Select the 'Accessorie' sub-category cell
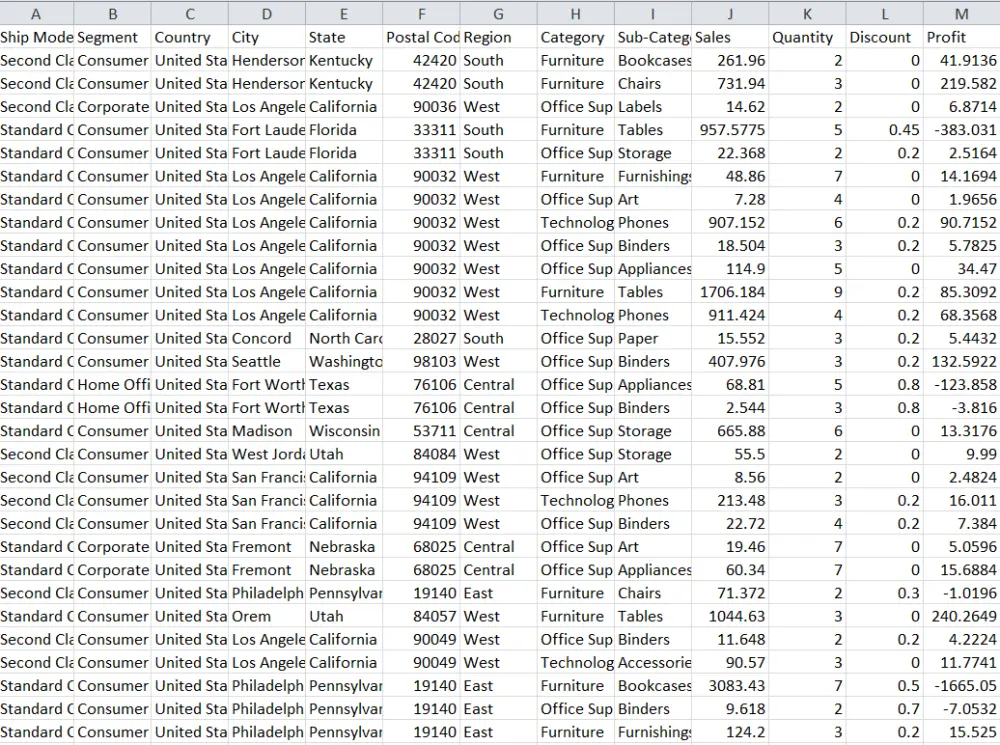 653,663
